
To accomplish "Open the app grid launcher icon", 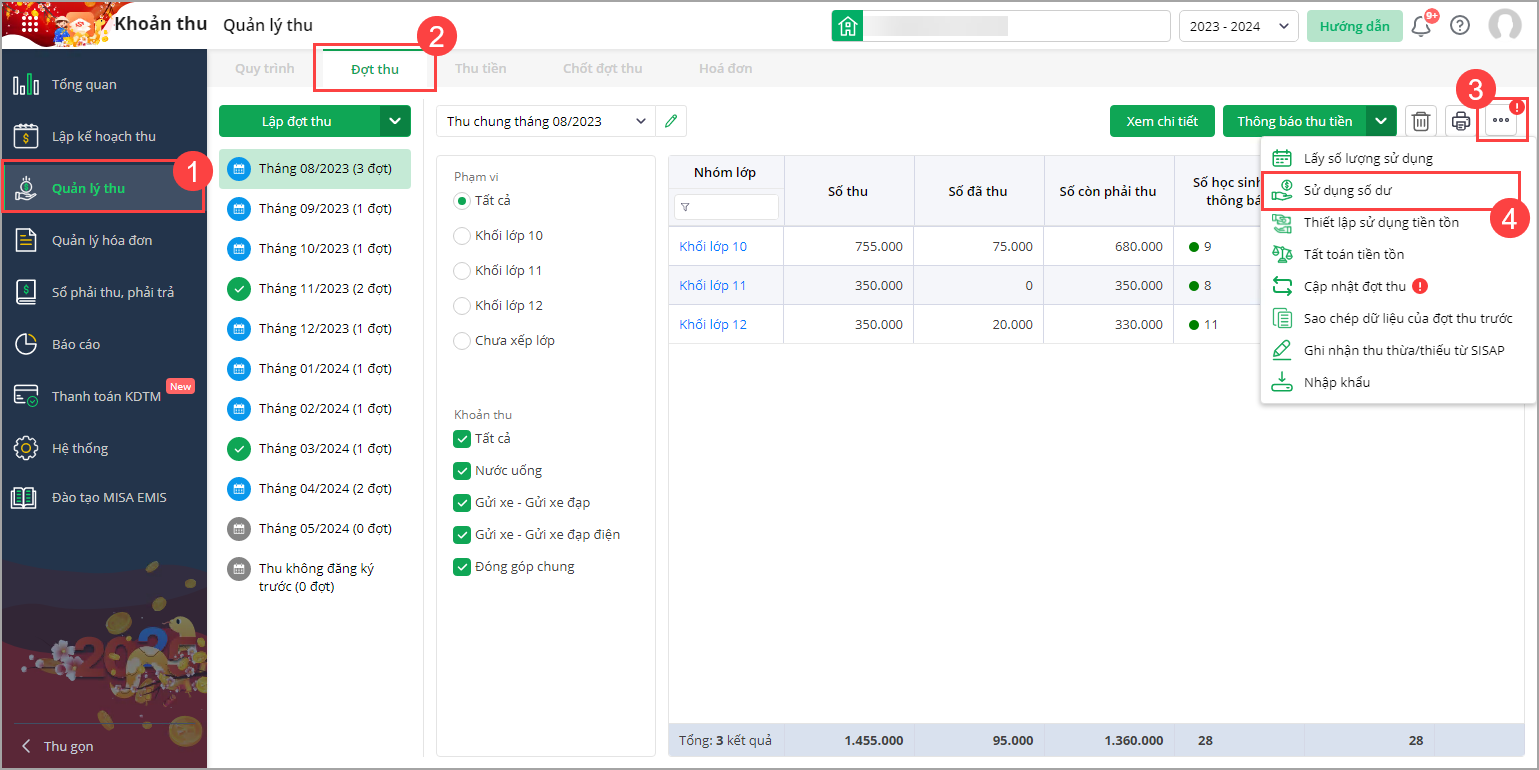I will [30, 25].
